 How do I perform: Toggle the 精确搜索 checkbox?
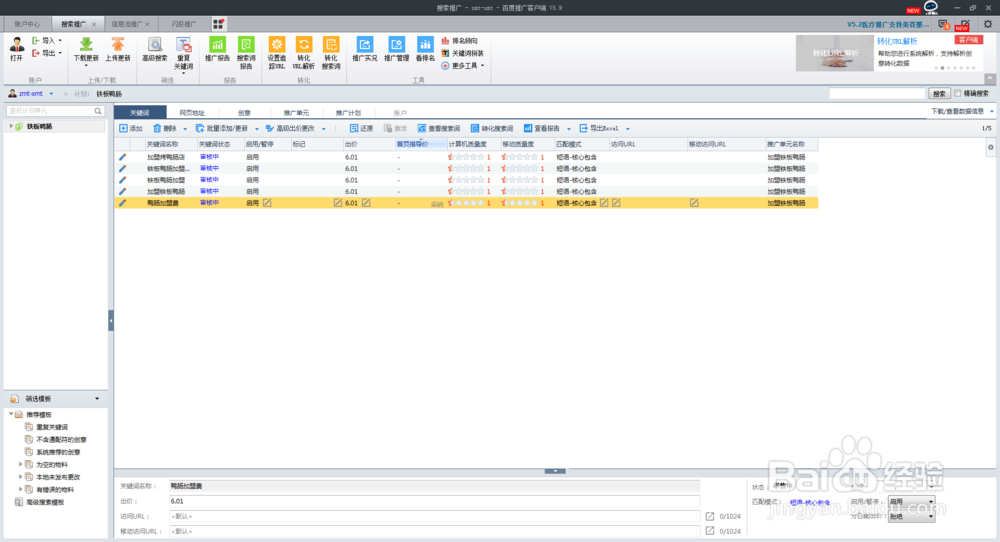[958, 93]
